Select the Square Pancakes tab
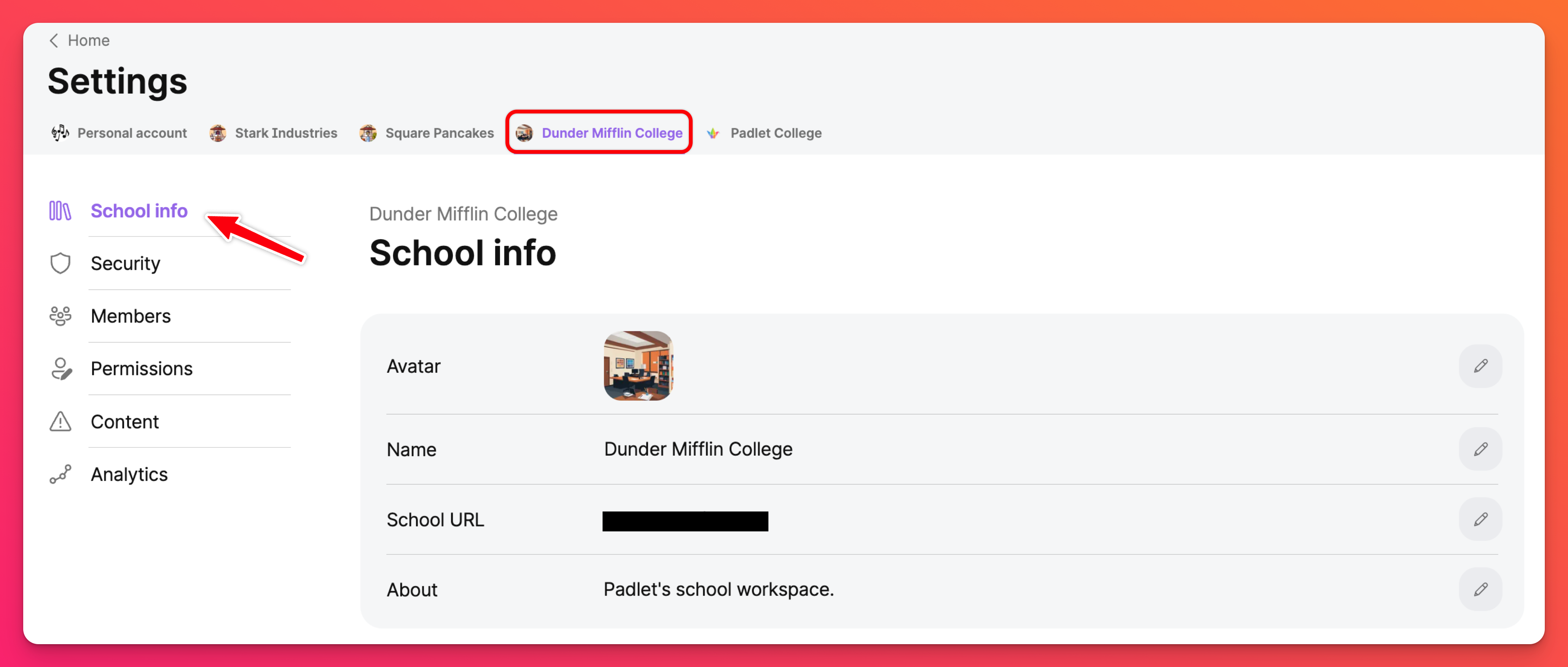The height and width of the screenshot is (667, 1568). click(x=427, y=133)
